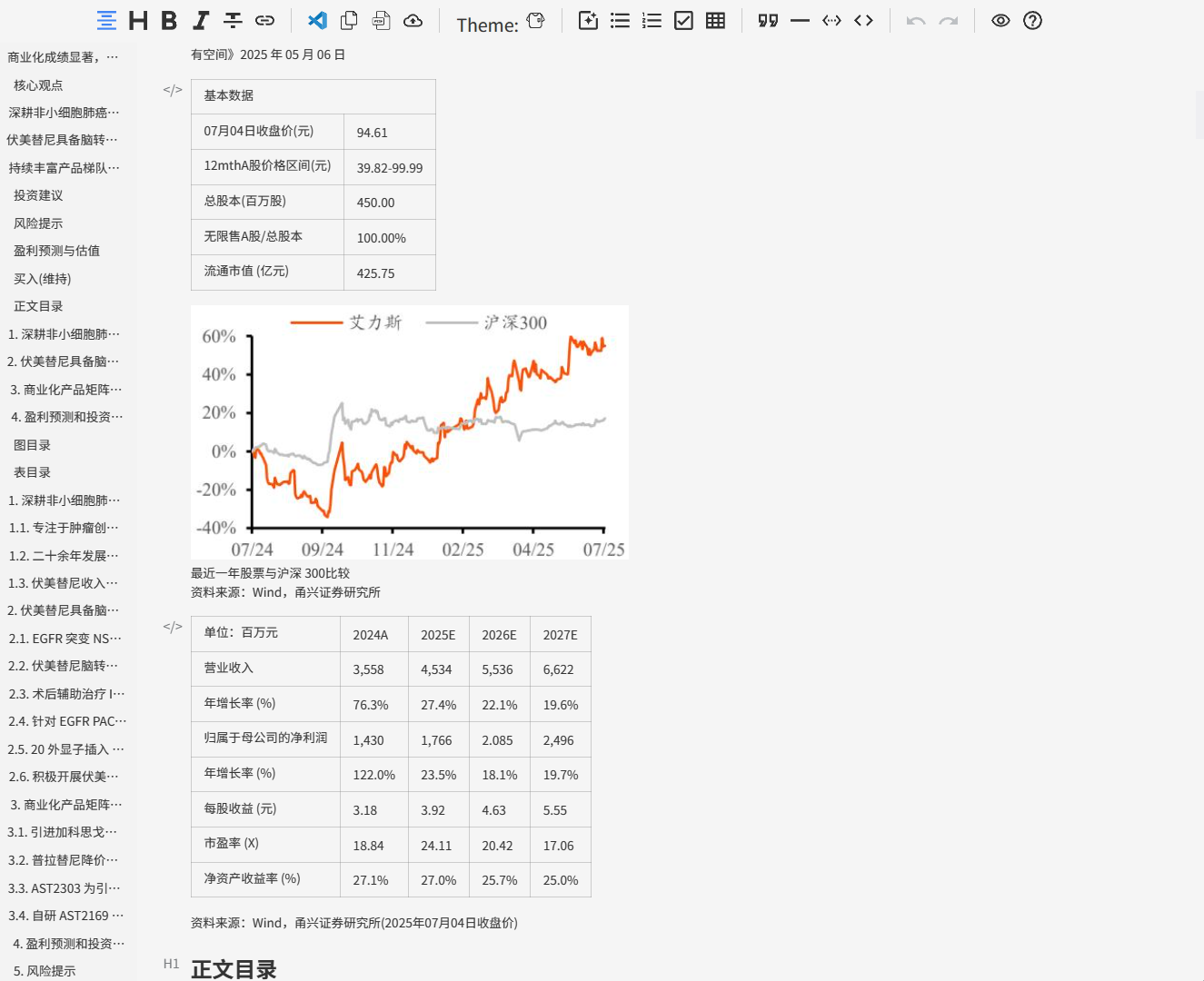This screenshot has height=981, width=1204.
Task: Toggle preview mode eye icon
Action: point(1000,20)
